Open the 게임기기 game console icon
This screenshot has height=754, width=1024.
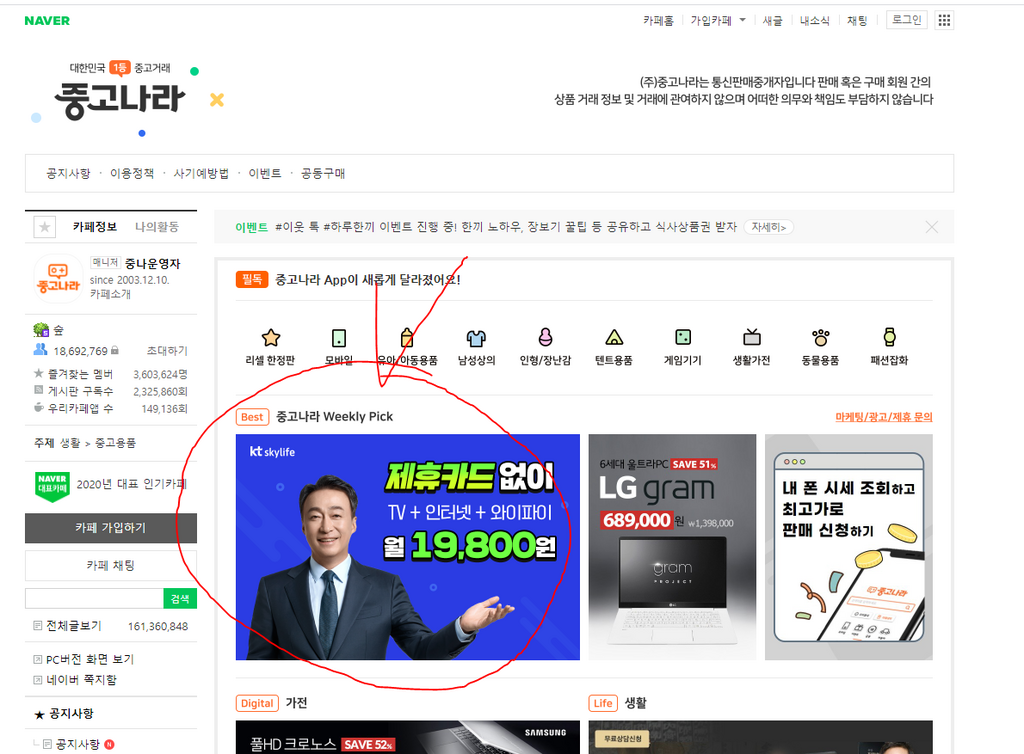point(683,338)
